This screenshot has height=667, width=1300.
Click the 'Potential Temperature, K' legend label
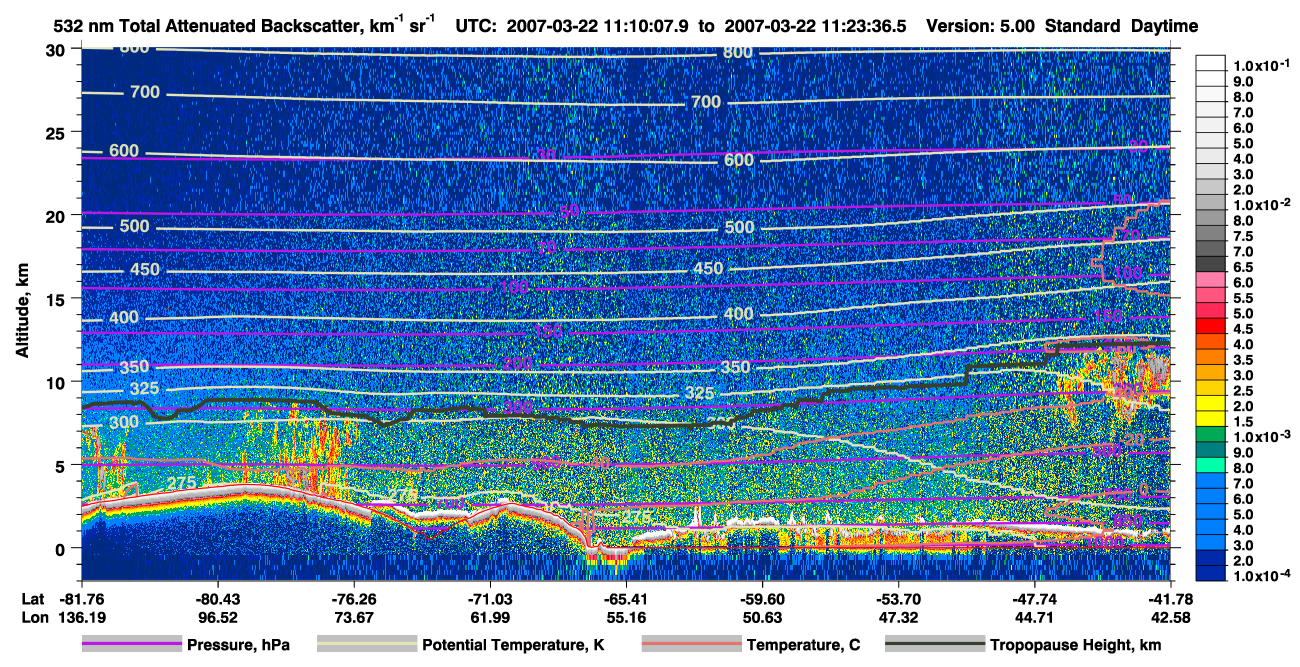click(x=513, y=645)
